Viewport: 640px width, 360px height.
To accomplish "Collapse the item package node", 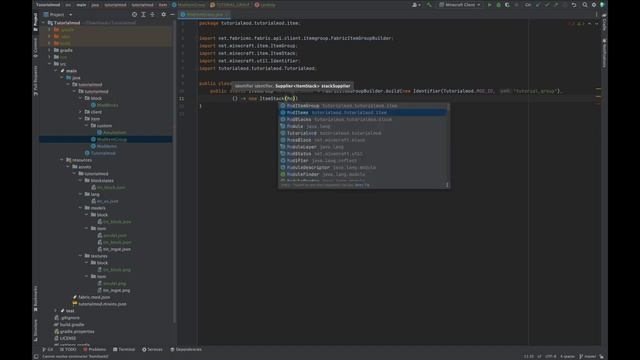I will click(x=80, y=119).
